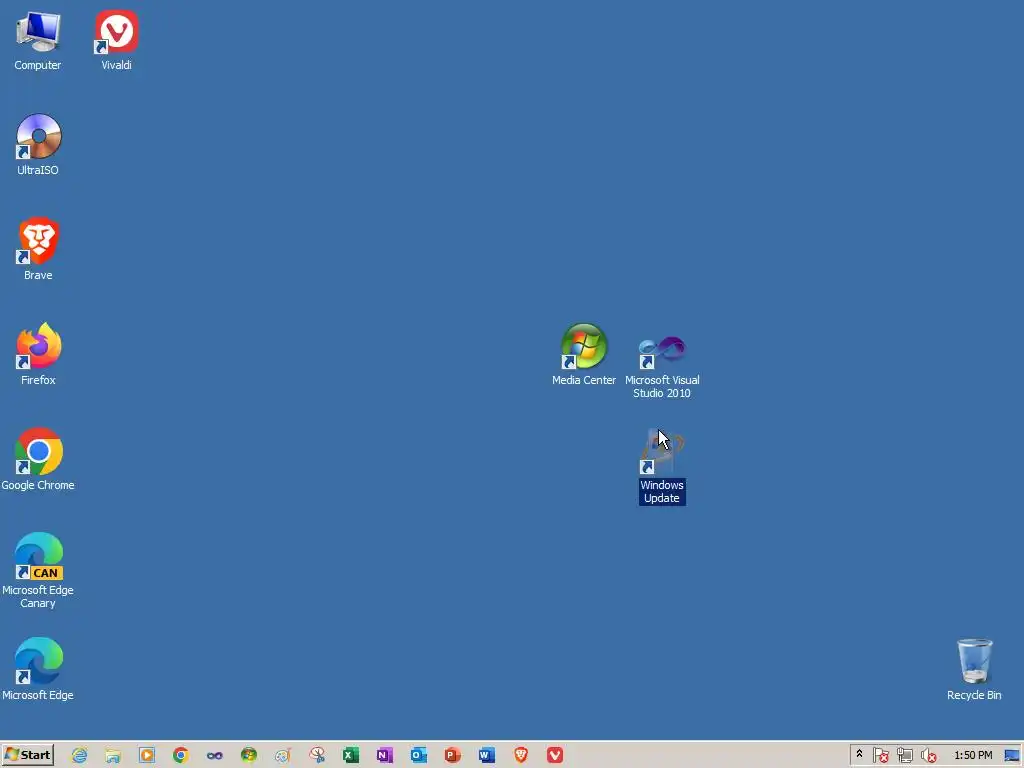Open Google Chrome from the taskbar

pos(181,756)
